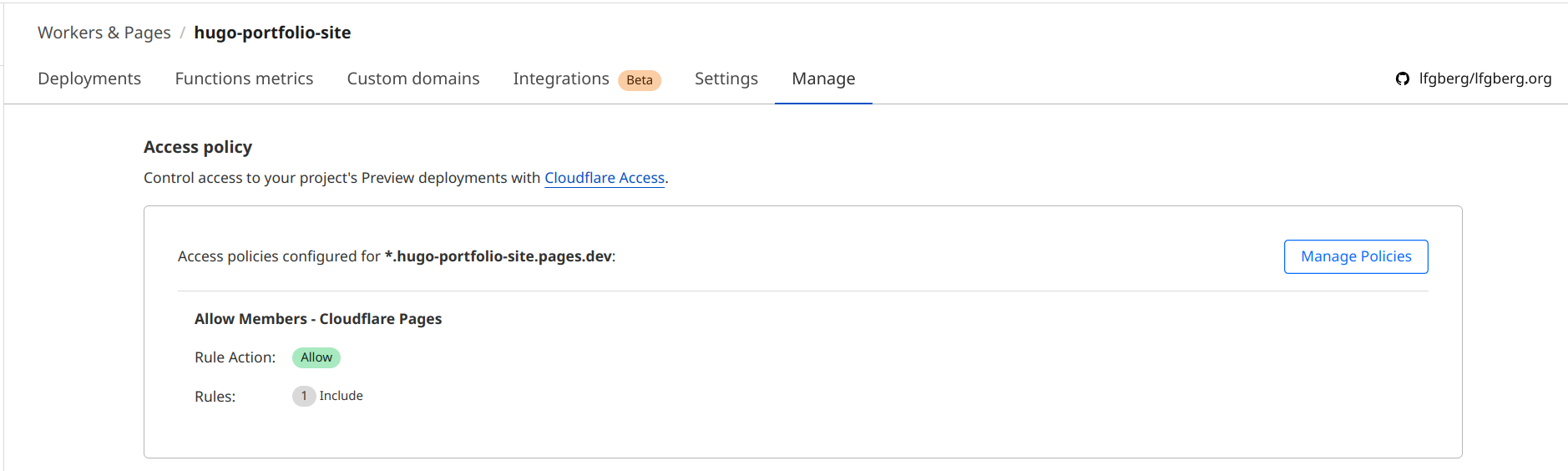
Task: Open the Functions metrics tab
Action: tap(244, 78)
